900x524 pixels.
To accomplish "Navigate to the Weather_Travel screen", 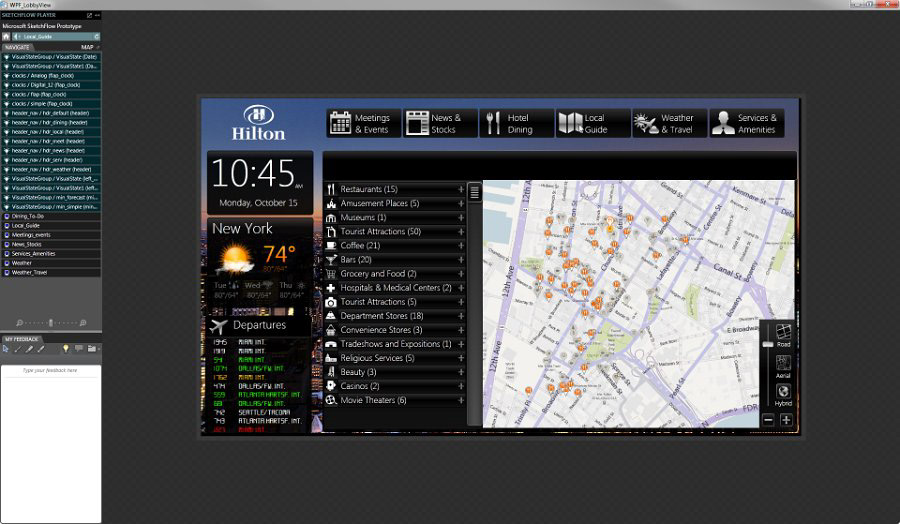I will pos(51,273).
